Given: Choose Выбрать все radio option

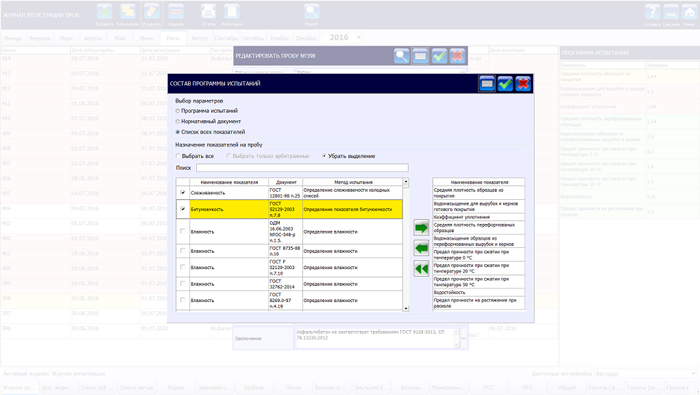Looking at the screenshot, I should click(178, 156).
